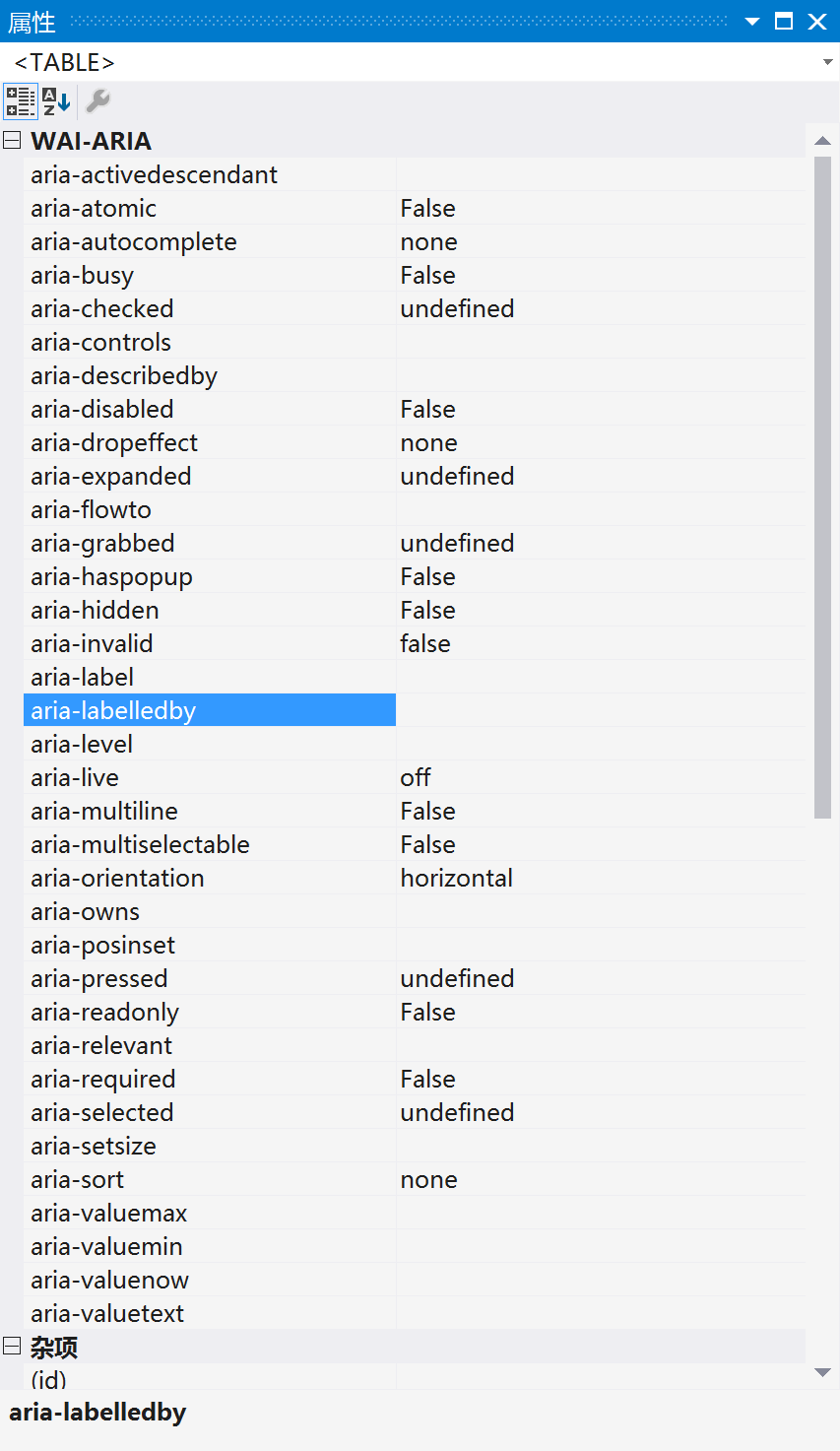
Task: Close the Properties panel
Action: (817, 22)
